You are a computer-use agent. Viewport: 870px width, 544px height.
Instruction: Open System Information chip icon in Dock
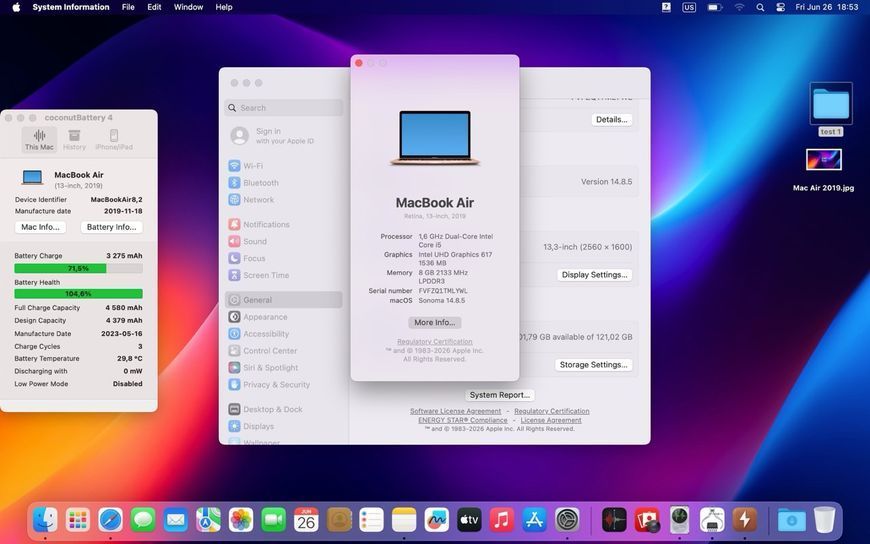[712, 520]
